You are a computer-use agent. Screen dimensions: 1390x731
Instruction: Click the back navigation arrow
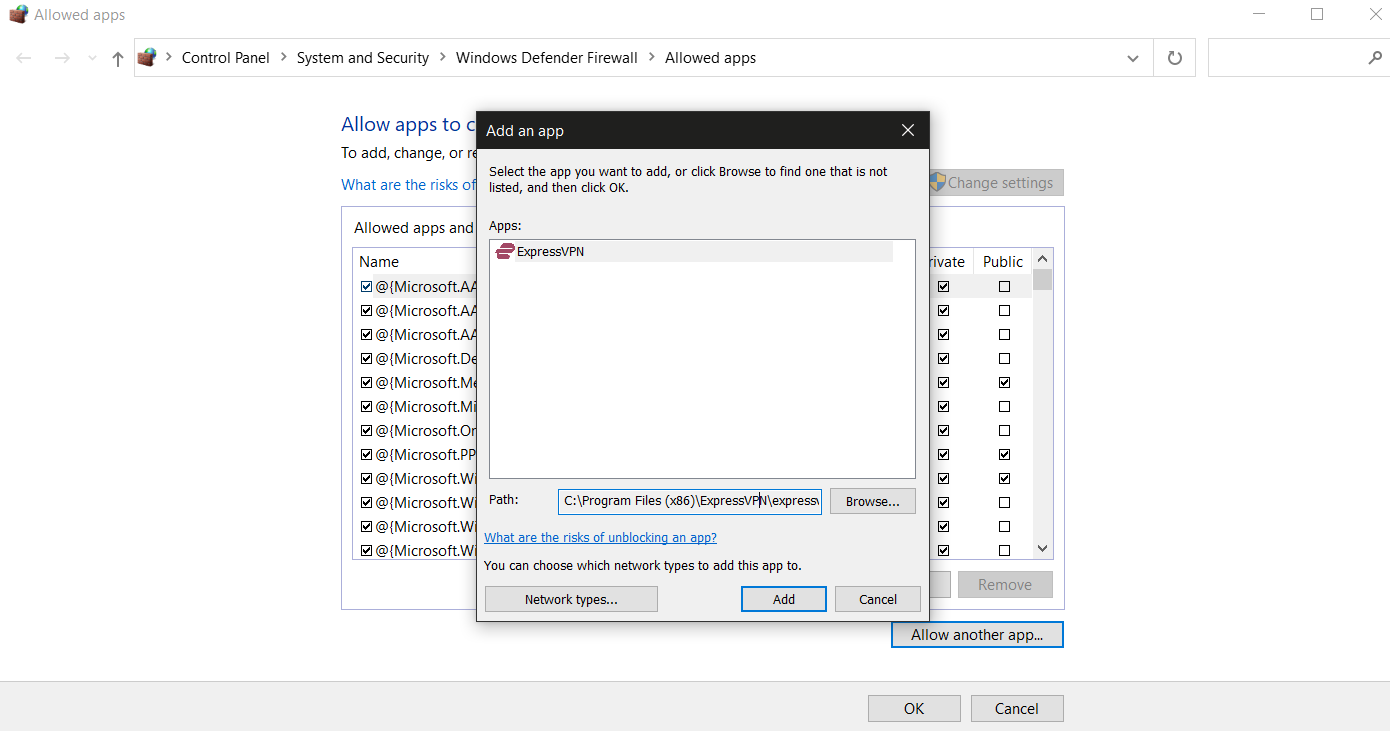coord(23,57)
